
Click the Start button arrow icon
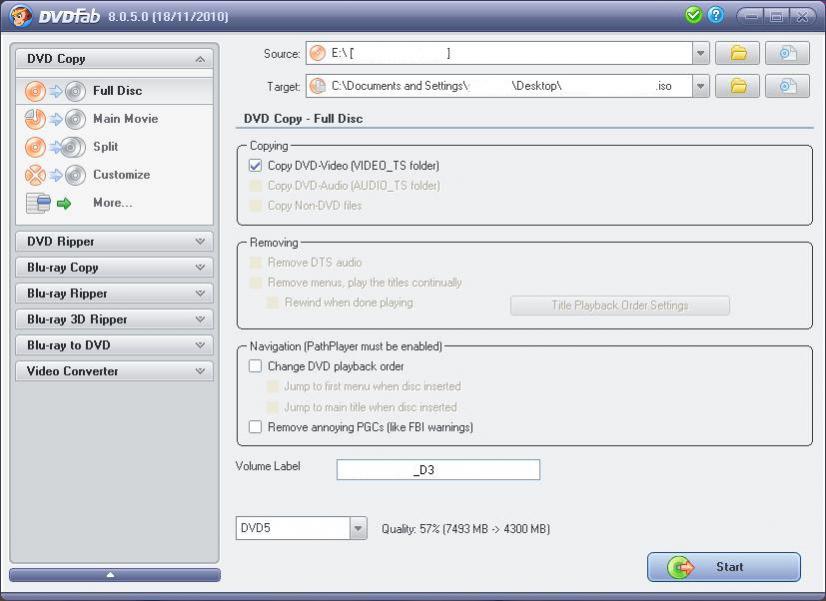click(x=680, y=567)
